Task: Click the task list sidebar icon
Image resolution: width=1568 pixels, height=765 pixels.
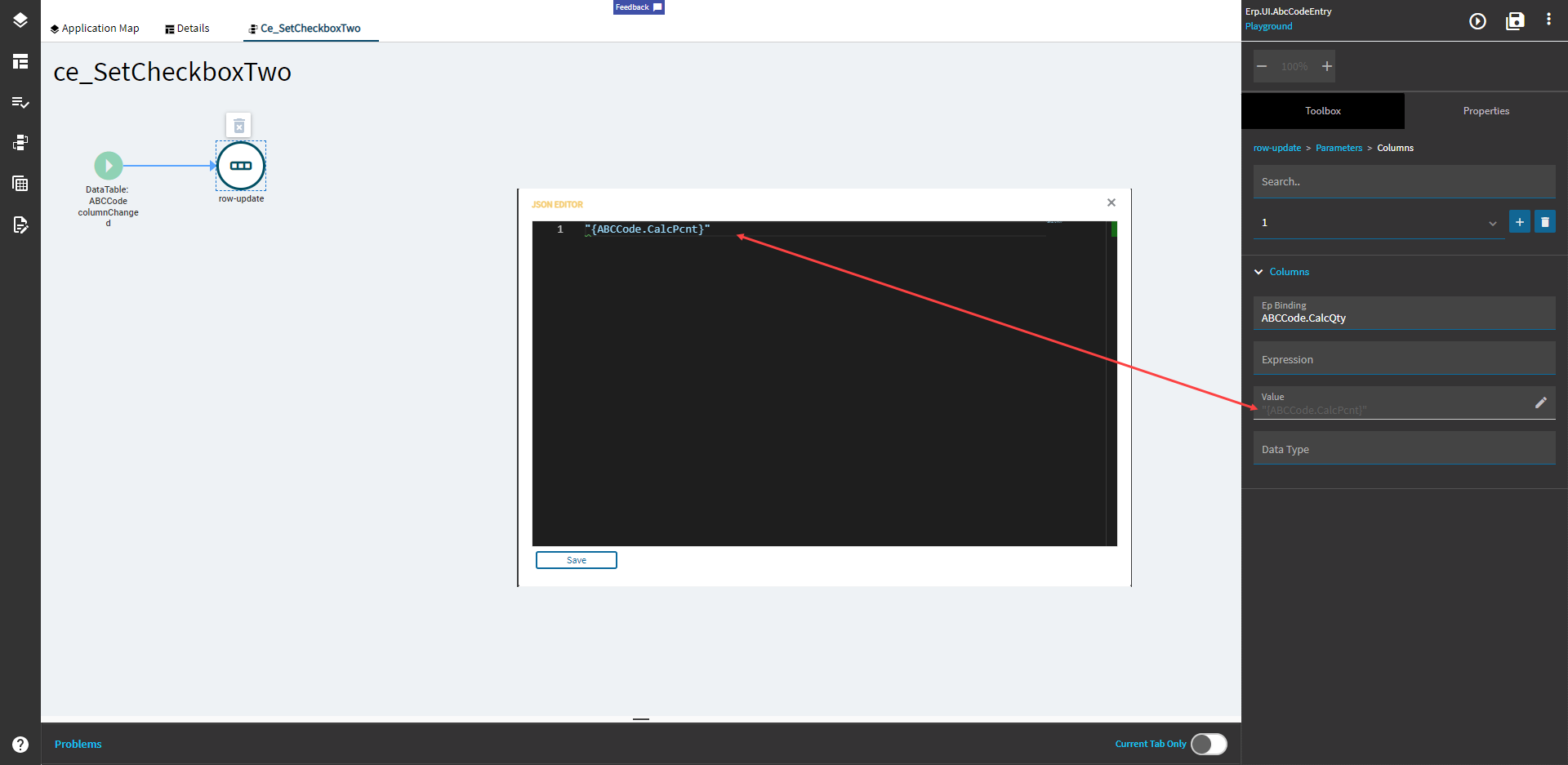Action: tap(20, 103)
